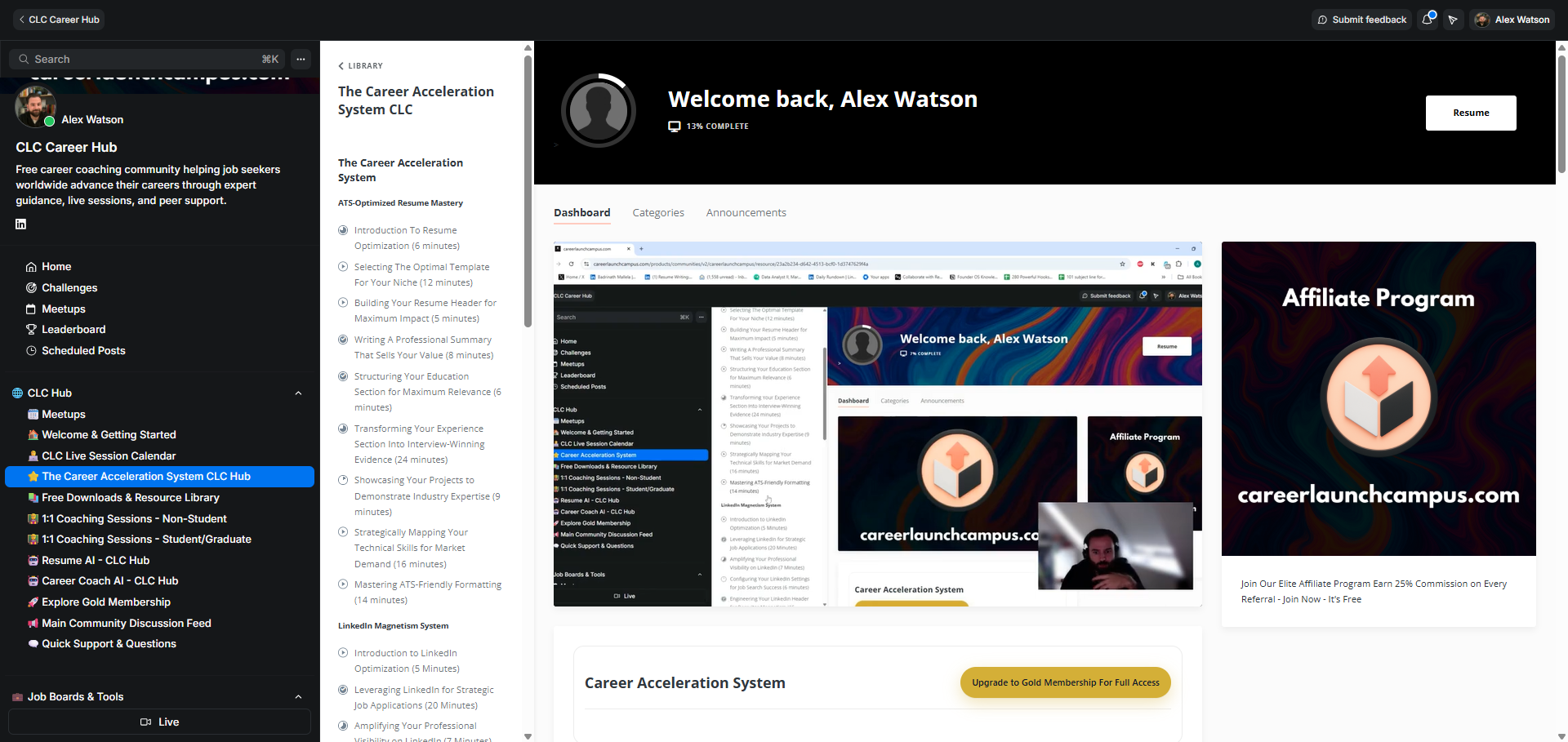Collapse the CLC Hub section
The width and height of the screenshot is (1568, 742).
pos(298,393)
